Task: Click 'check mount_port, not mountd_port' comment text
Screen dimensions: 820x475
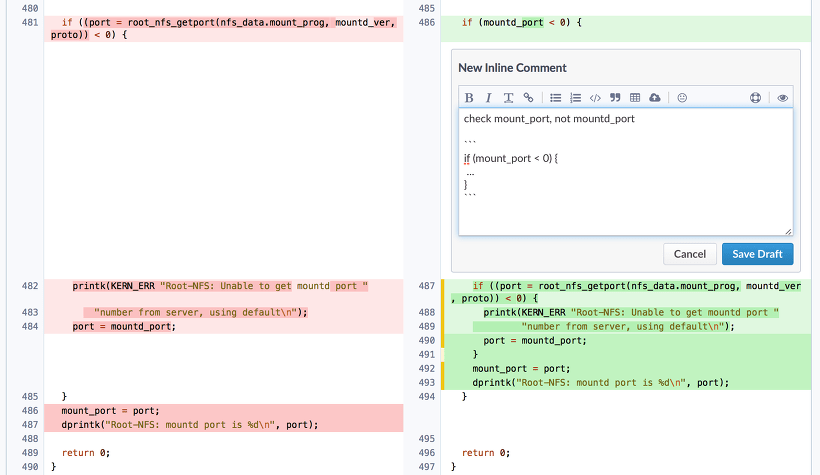Action: click(x=549, y=119)
